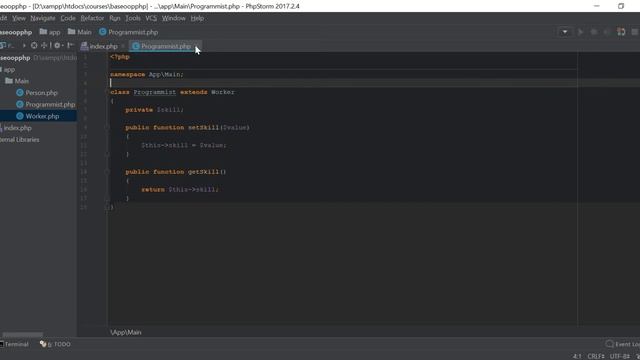Click the Debug icon in toolbar
This screenshot has height=360, width=640.
click(x=594, y=32)
